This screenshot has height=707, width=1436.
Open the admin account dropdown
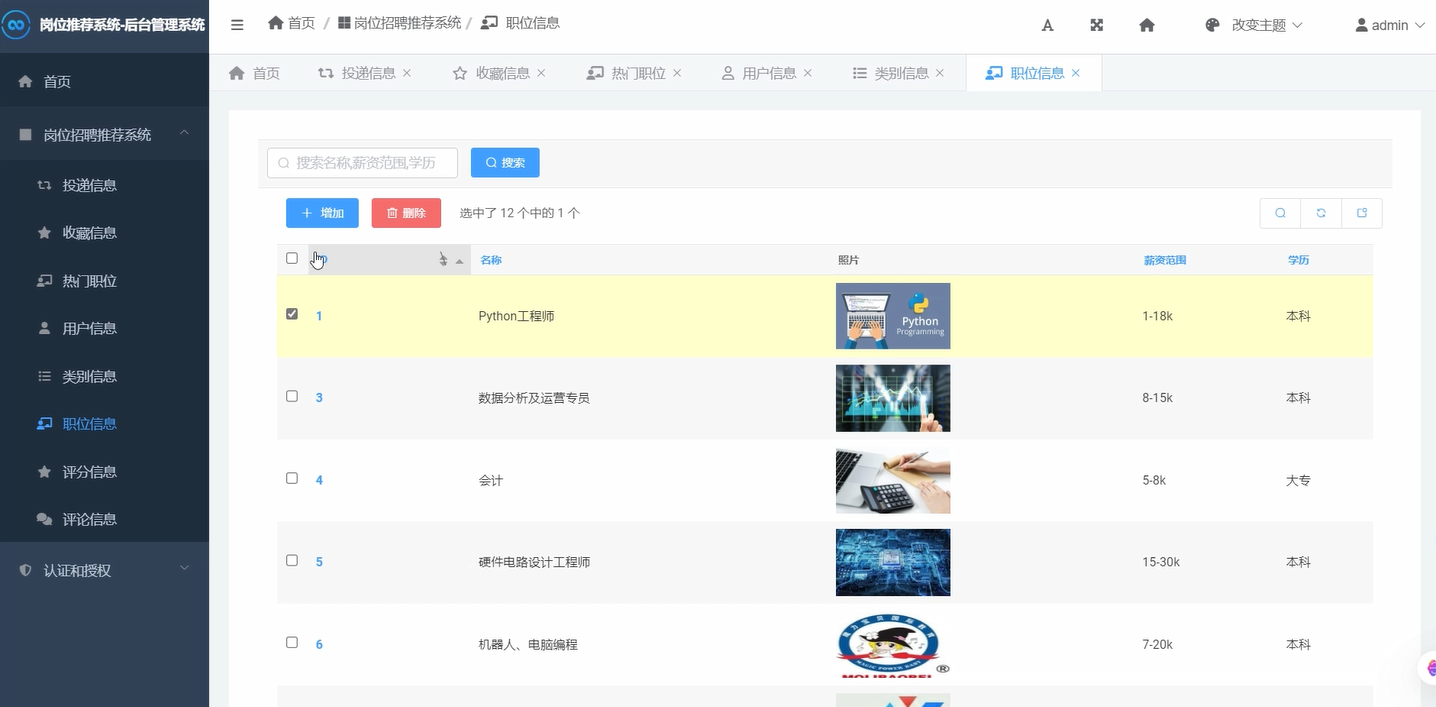coord(1389,25)
